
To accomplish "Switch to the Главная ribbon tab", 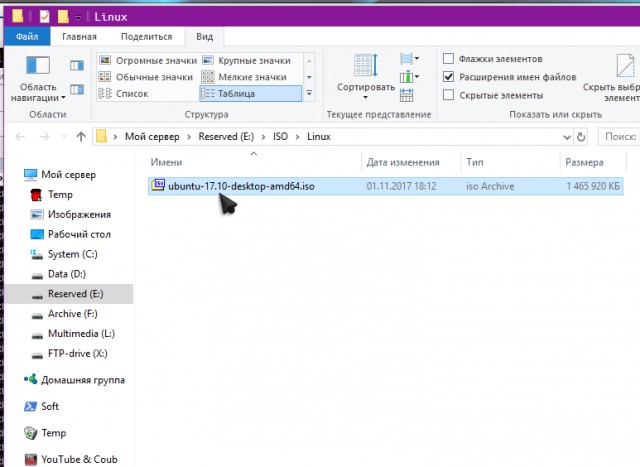I will point(79,36).
